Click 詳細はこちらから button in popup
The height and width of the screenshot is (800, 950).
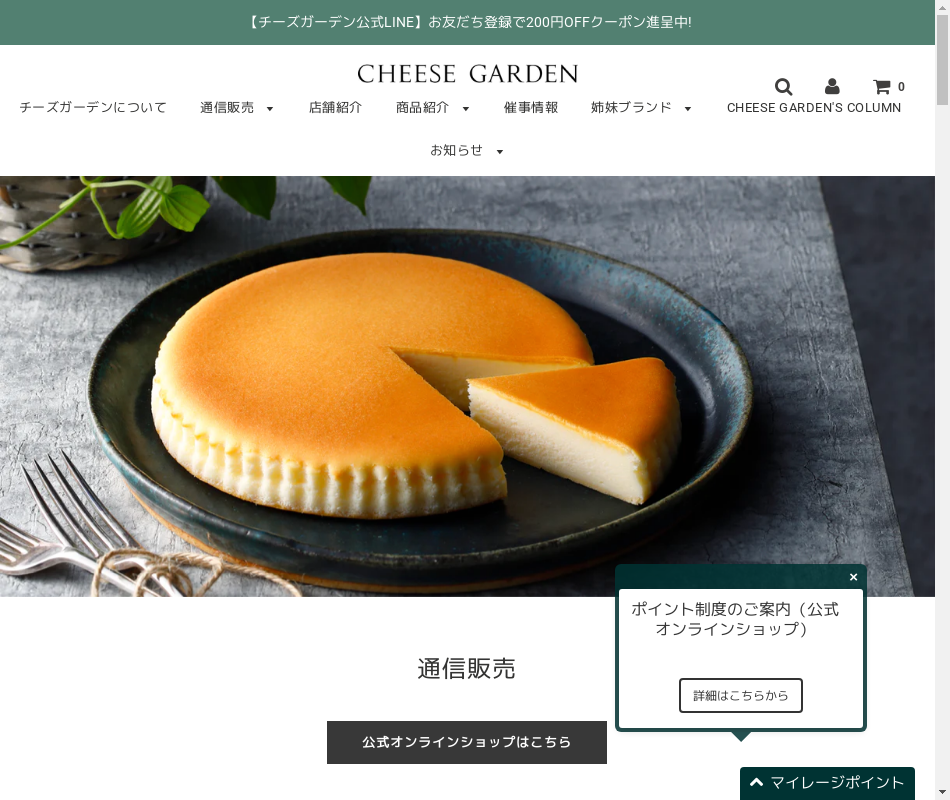pos(740,695)
